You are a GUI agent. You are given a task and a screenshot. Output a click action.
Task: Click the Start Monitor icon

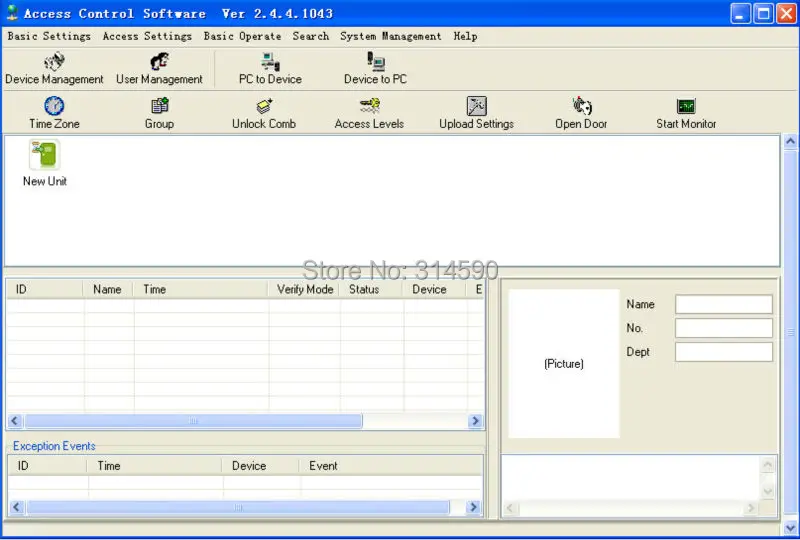coord(686,106)
